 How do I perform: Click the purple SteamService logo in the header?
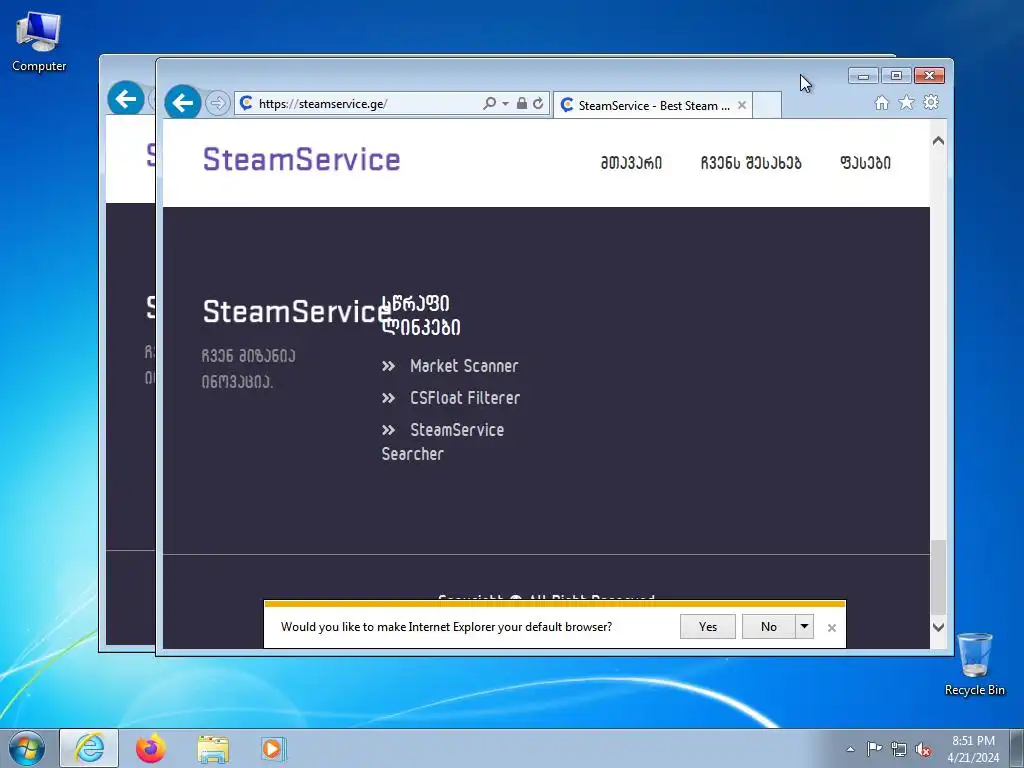pos(302,159)
